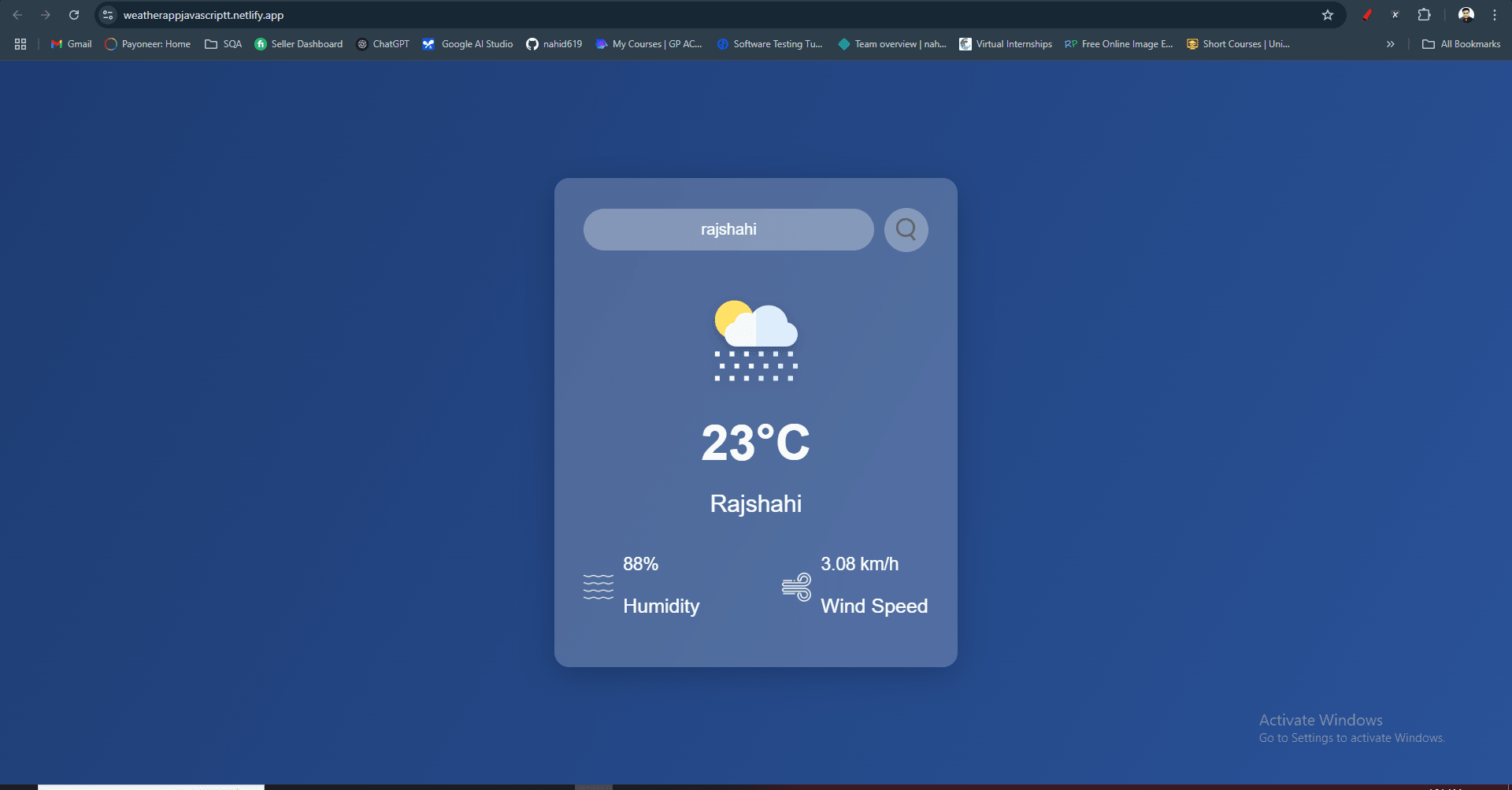The width and height of the screenshot is (1512, 790).
Task: Open Chrome's three-dot menu
Action: [1494, 14]
